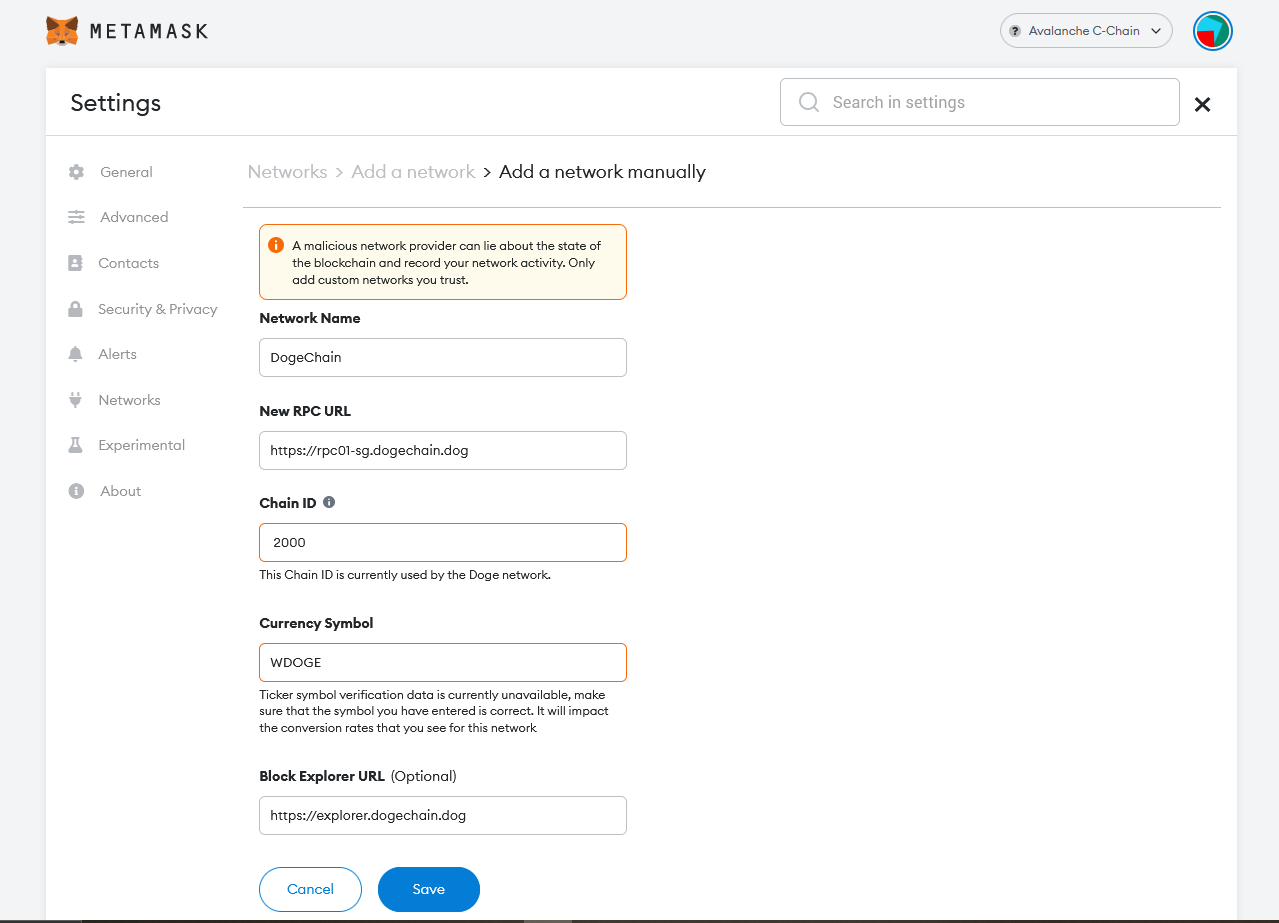Open Contacts settings
Viewport: 1279px width, 923px height.
tap(128, 263)
